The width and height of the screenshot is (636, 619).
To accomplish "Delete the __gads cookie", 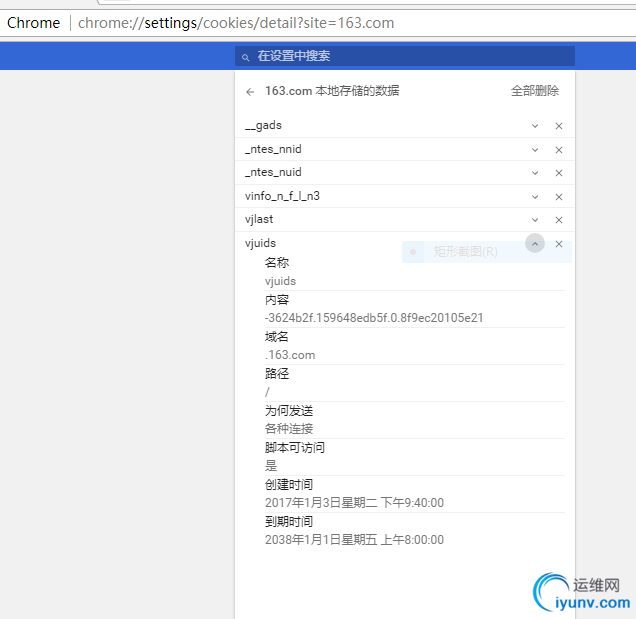I will (x=559, y=126).
